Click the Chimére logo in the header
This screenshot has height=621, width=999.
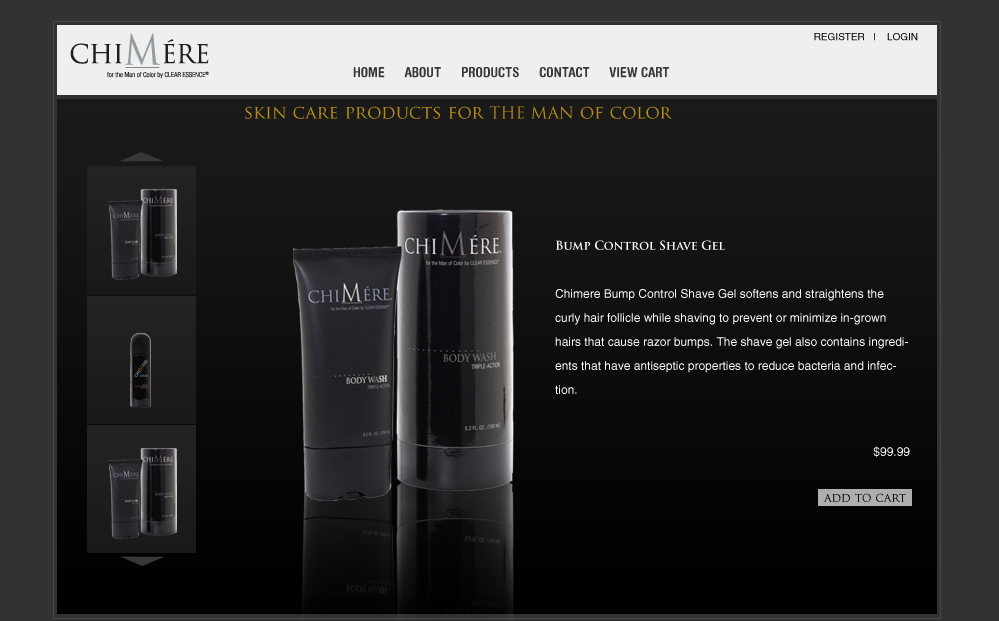(x=140, y=56)
